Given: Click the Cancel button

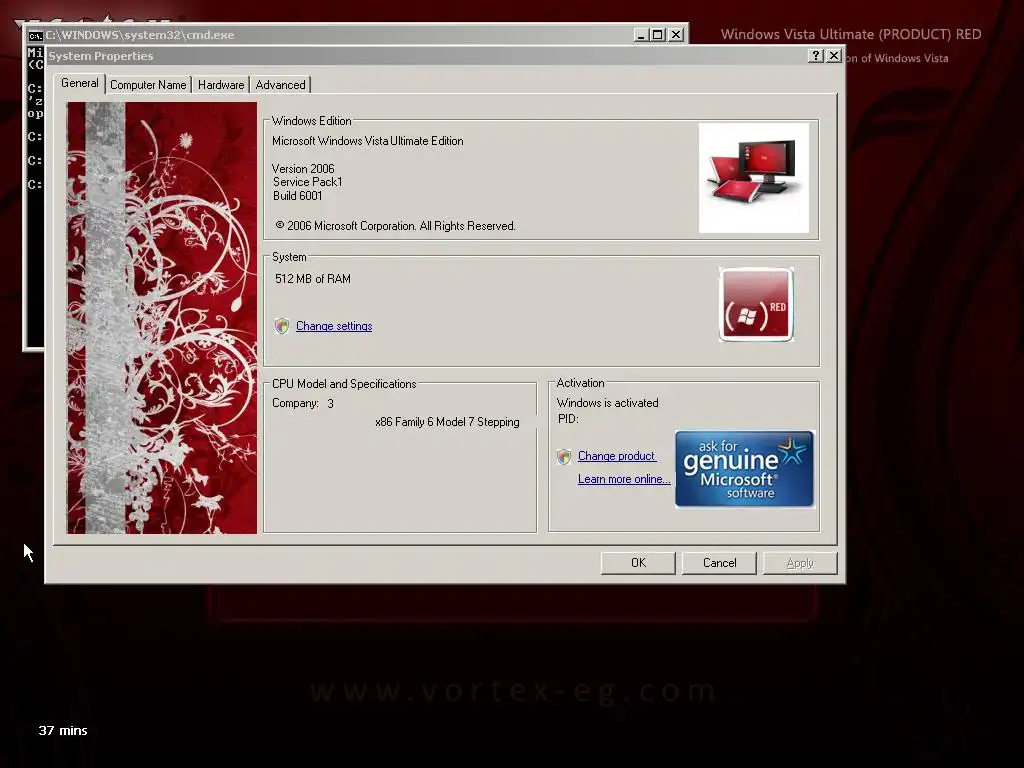Looking at the screenshot, I should (x=719, y=563).
